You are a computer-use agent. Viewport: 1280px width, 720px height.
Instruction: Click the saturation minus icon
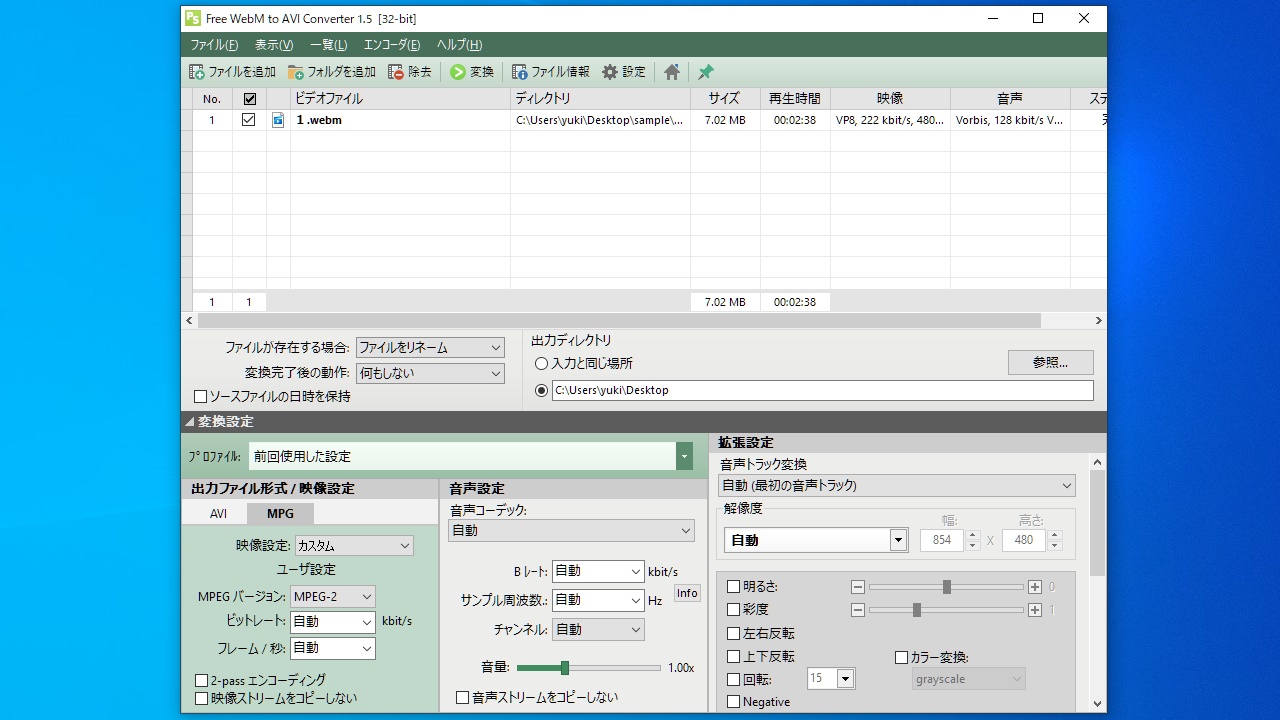click(857, 610)
